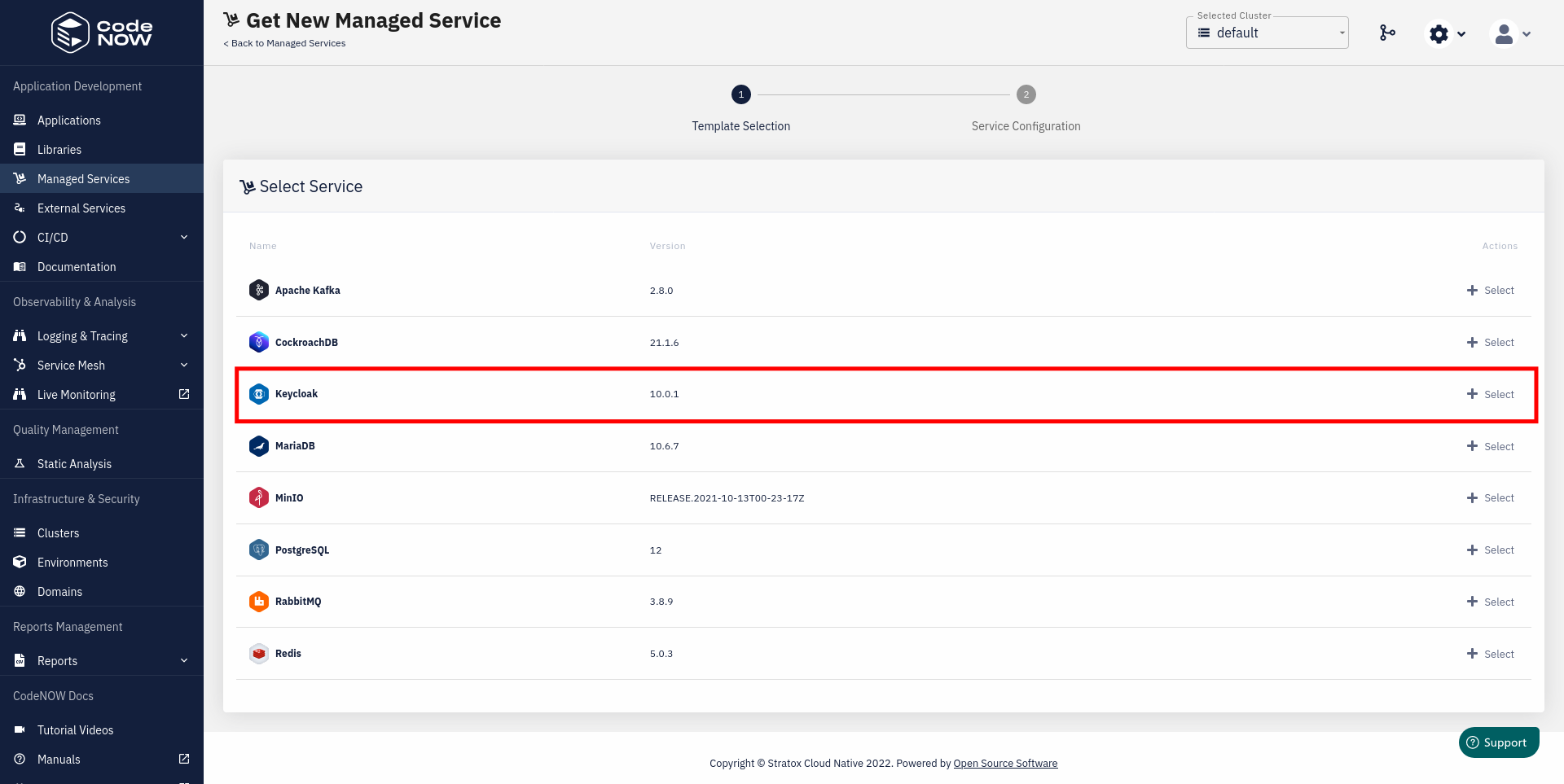Click step 2 Service Configuration circle
Viewport: 1564px width, 784px height.
point(1026,94)
